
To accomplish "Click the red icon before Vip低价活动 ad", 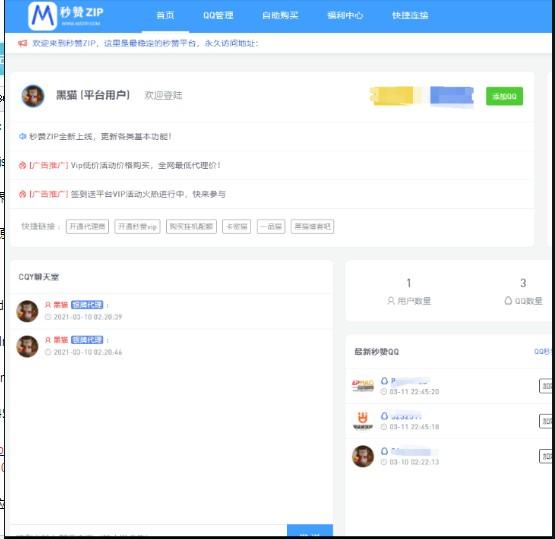I will [23, 165].
